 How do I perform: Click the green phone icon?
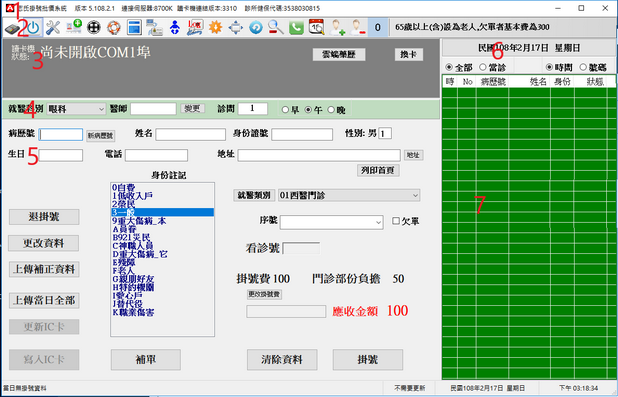296,27
